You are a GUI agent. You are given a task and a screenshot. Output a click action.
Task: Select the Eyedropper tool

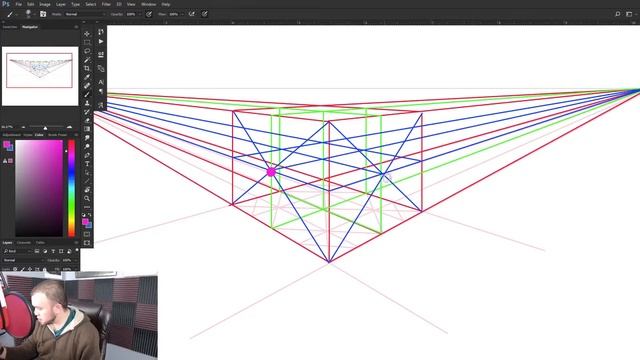(x=87, y=77)
